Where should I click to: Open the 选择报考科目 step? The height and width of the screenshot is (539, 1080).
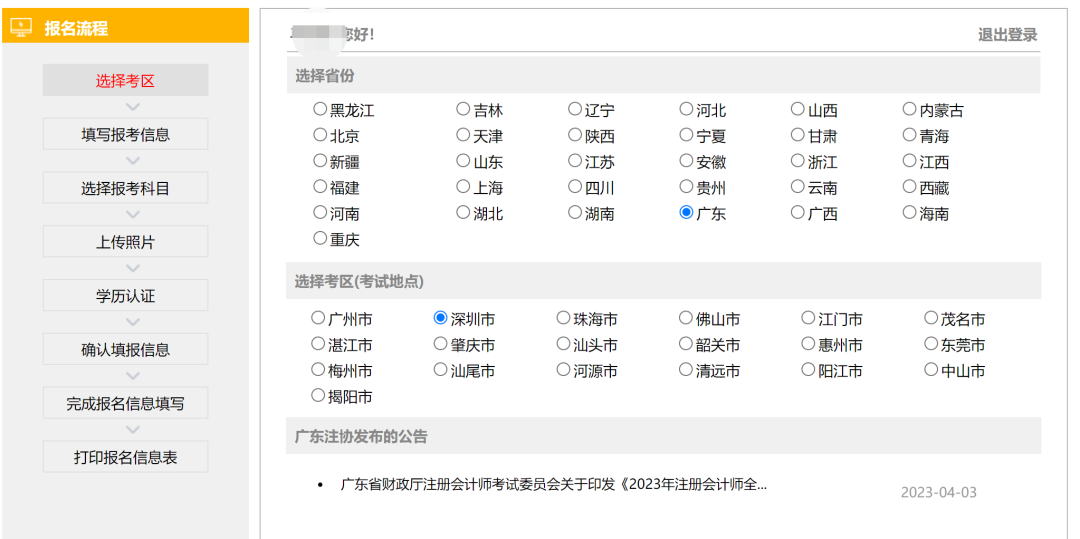click(x=125, y=188)
